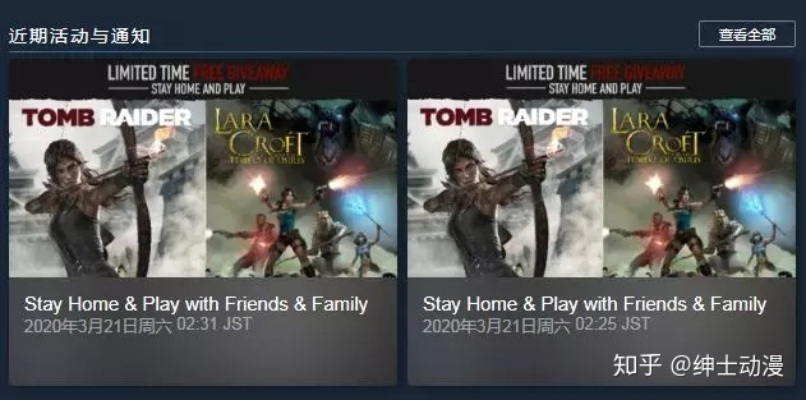Open the event title above 02:25 JST
Screen dimensions: 806x400
(594, 304)
